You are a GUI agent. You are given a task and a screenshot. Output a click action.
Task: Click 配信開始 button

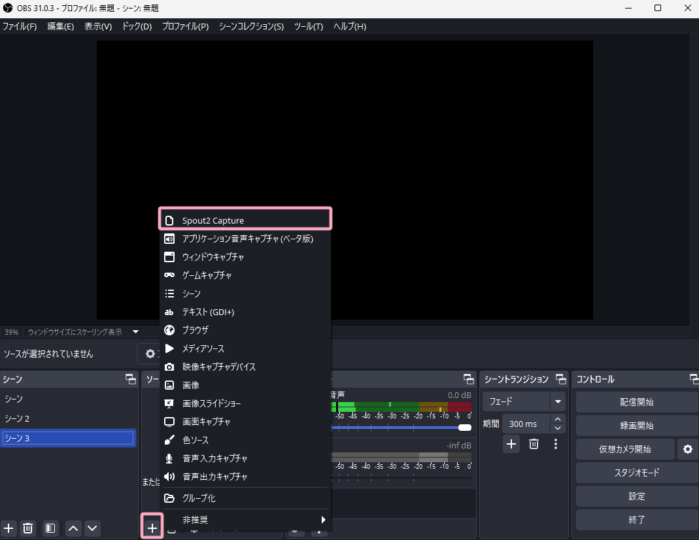coord(637,402)
